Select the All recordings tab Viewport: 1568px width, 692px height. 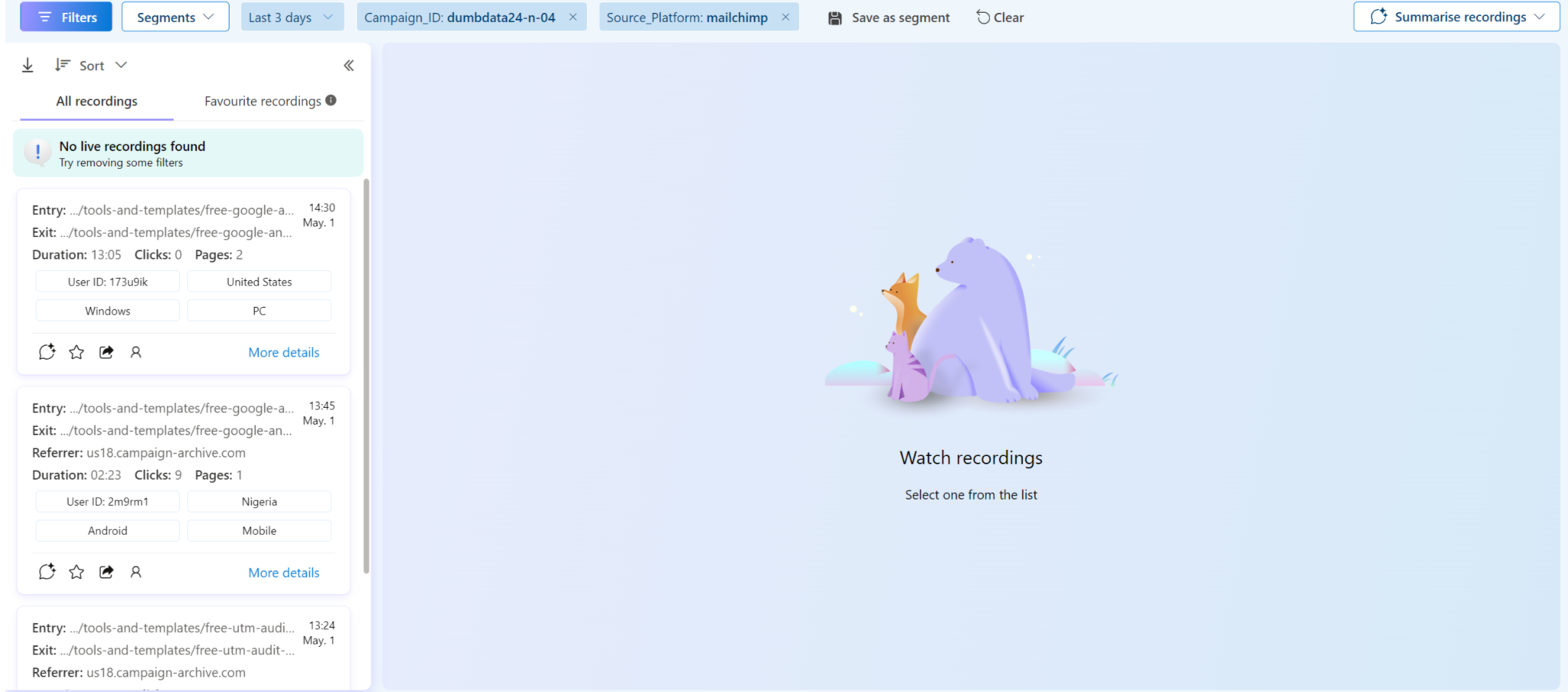click(96, 101)
